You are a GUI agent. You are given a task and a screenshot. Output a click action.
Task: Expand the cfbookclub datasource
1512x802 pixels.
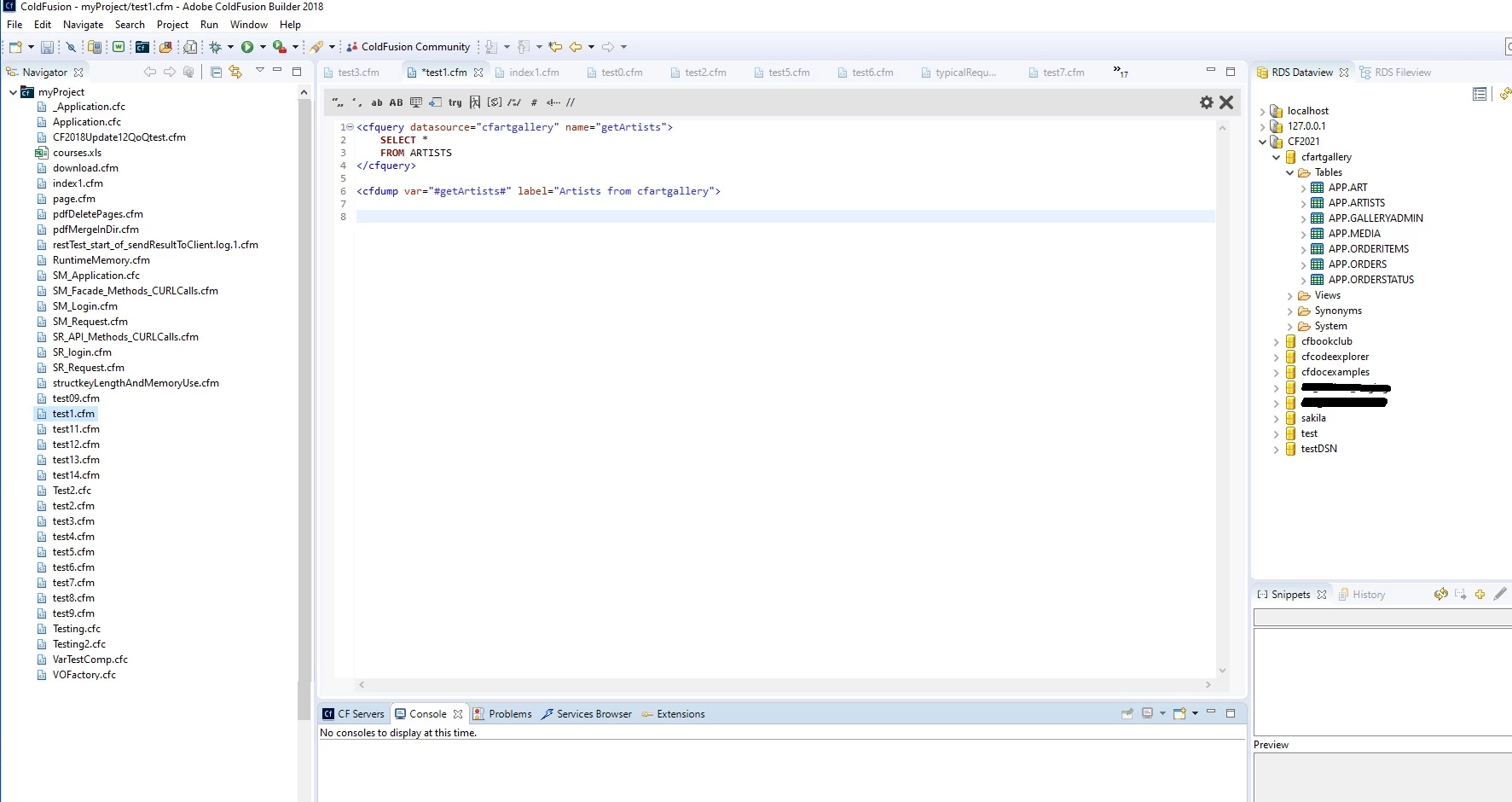[x=1277, y=342]
